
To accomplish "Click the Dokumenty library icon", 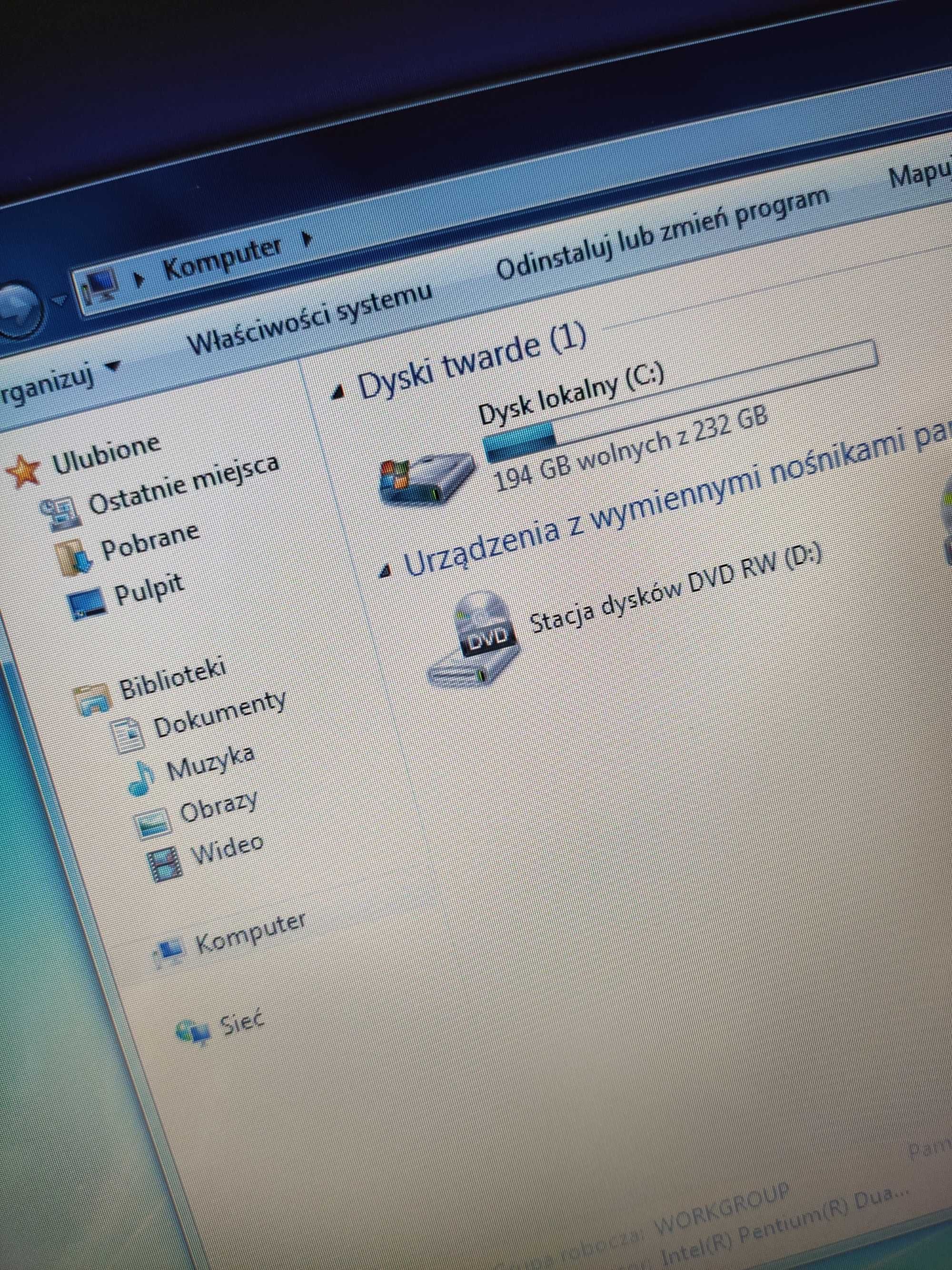I will click(128, 735).
